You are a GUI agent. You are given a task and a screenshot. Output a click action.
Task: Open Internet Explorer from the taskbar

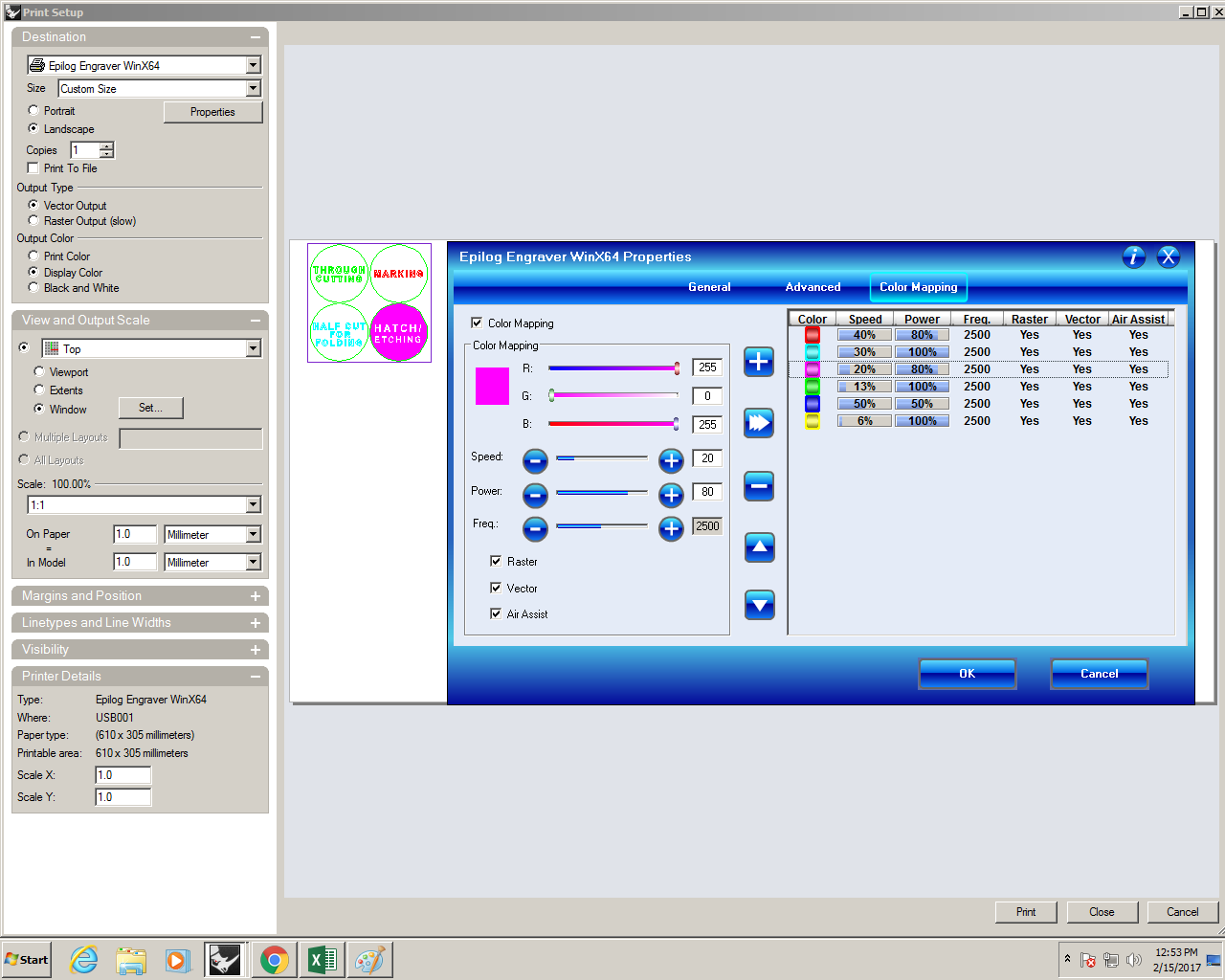tap(84, 960)
